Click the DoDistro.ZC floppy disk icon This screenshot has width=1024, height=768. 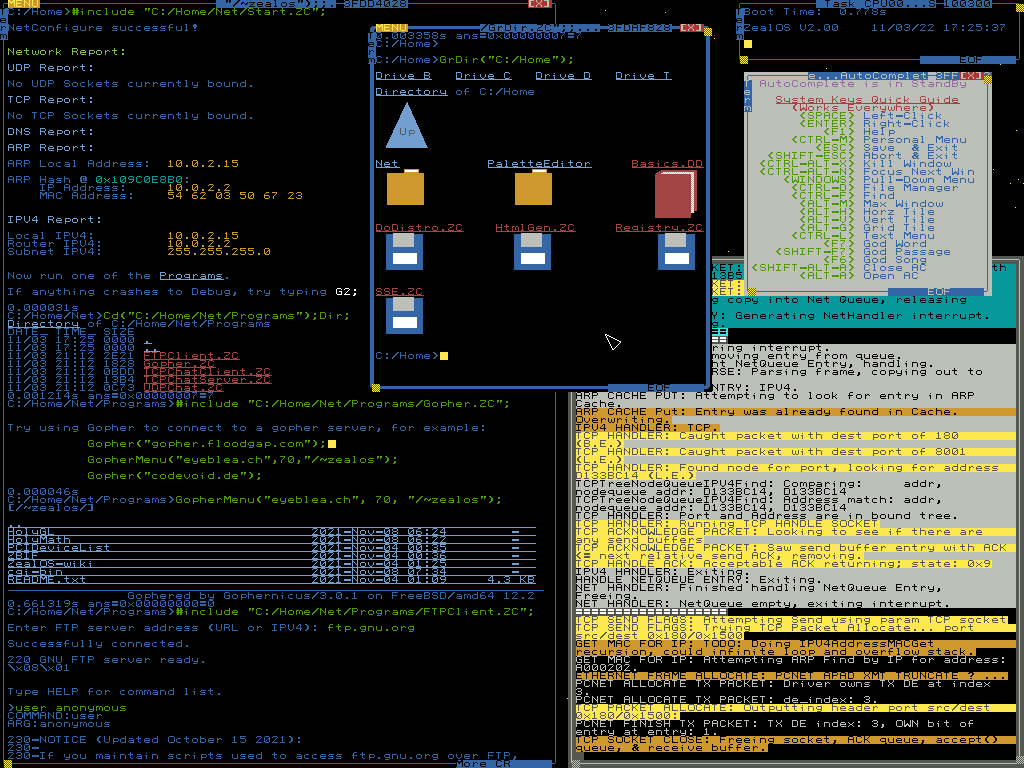(x=404, y=251)
